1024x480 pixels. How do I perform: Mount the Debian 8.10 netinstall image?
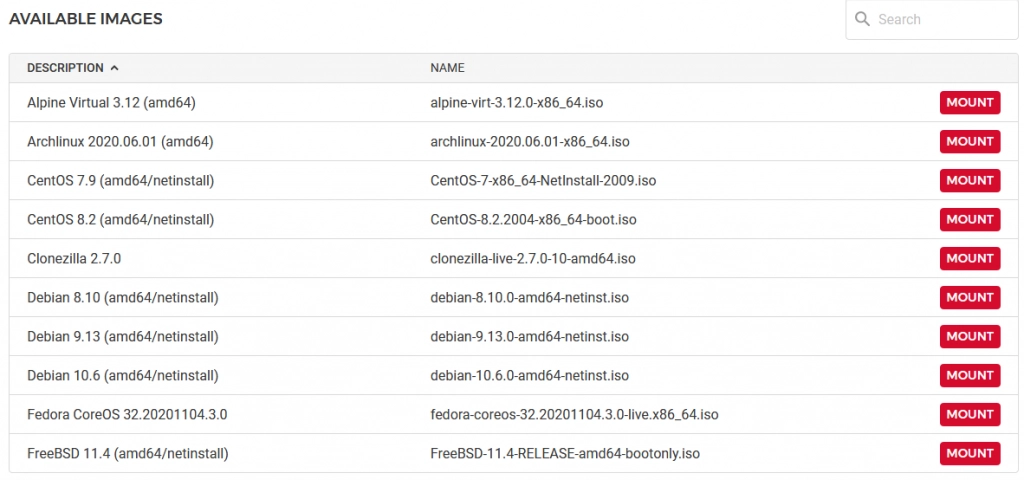click(969, 297)
